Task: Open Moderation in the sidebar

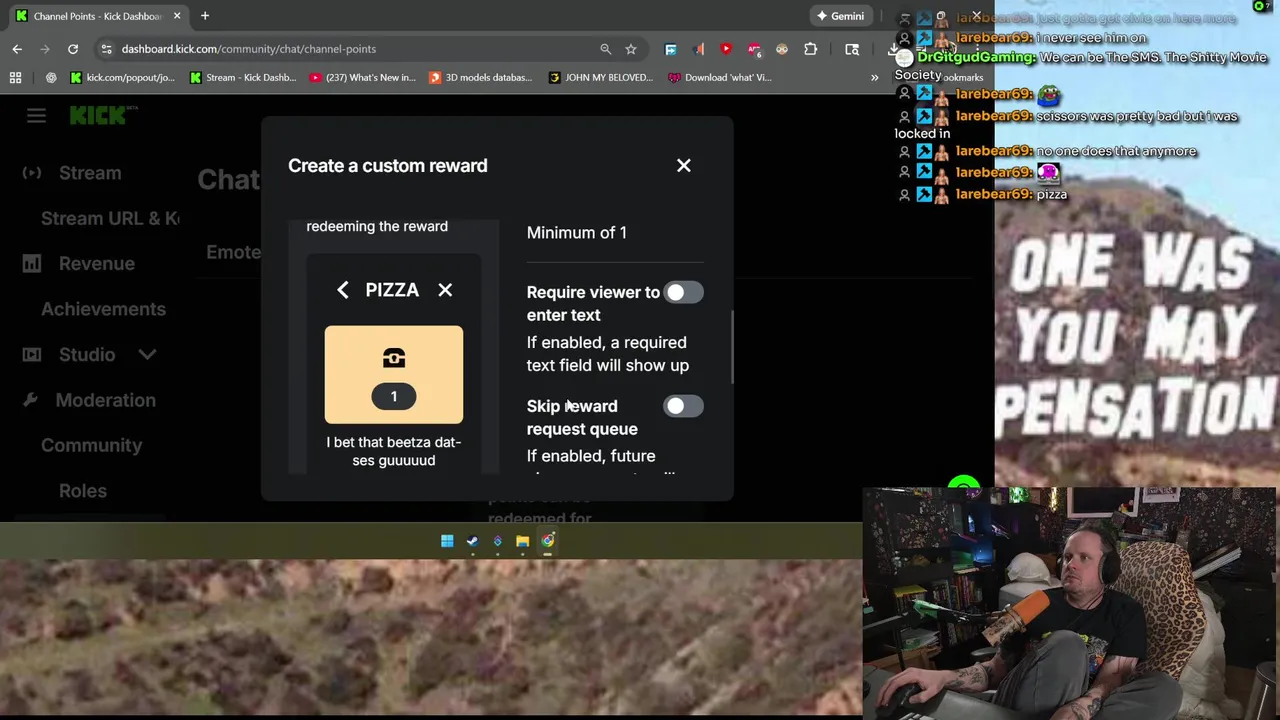Action: 105,400
